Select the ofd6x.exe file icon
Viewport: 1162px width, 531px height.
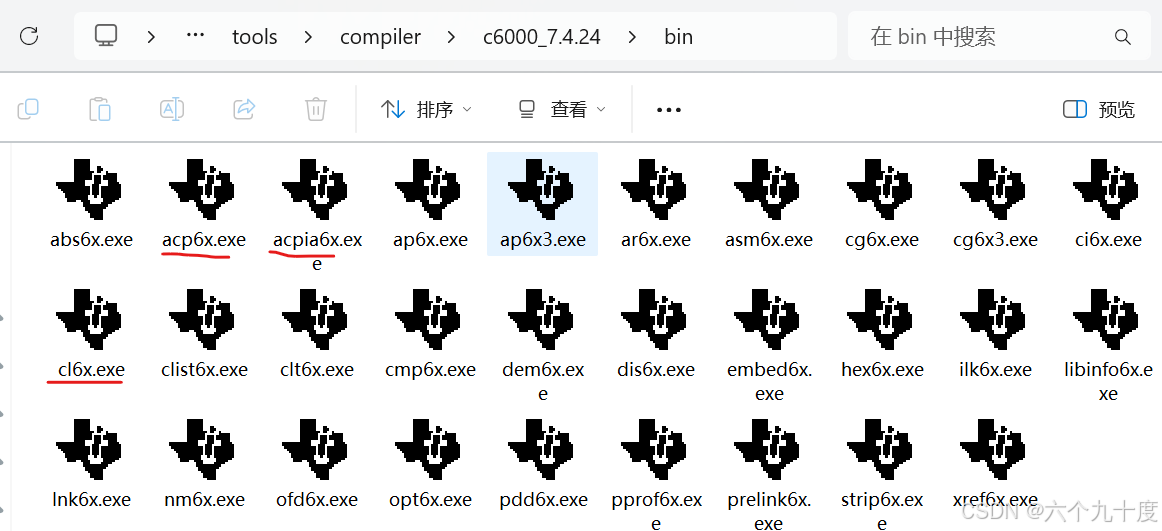[316, 450]
